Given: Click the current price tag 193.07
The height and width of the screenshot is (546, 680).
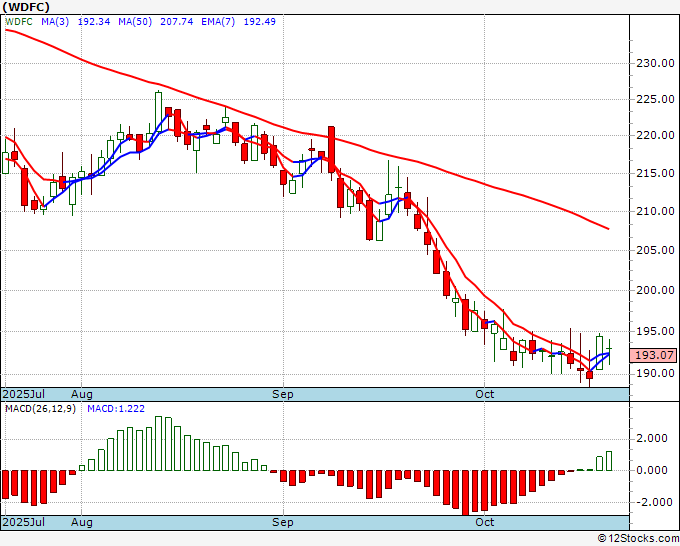Looking at the screenshot, I should 654,356.
